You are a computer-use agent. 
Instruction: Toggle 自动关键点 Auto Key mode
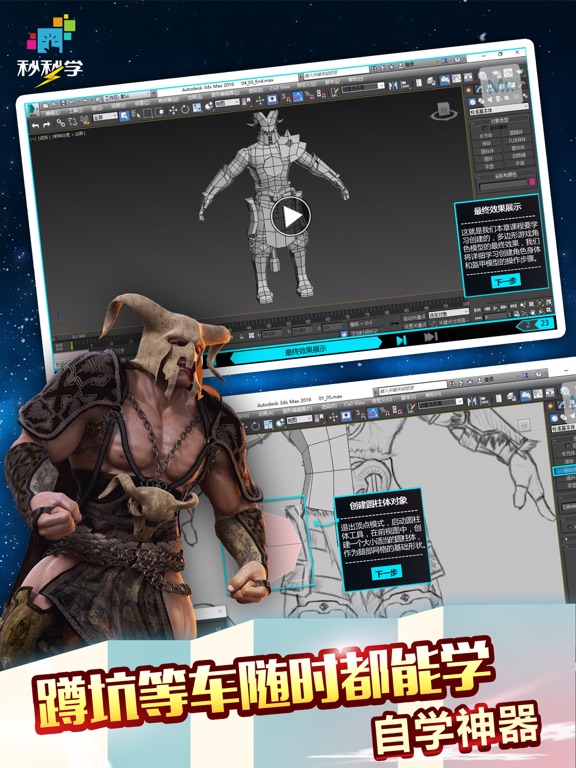click(x=414, y=317)
